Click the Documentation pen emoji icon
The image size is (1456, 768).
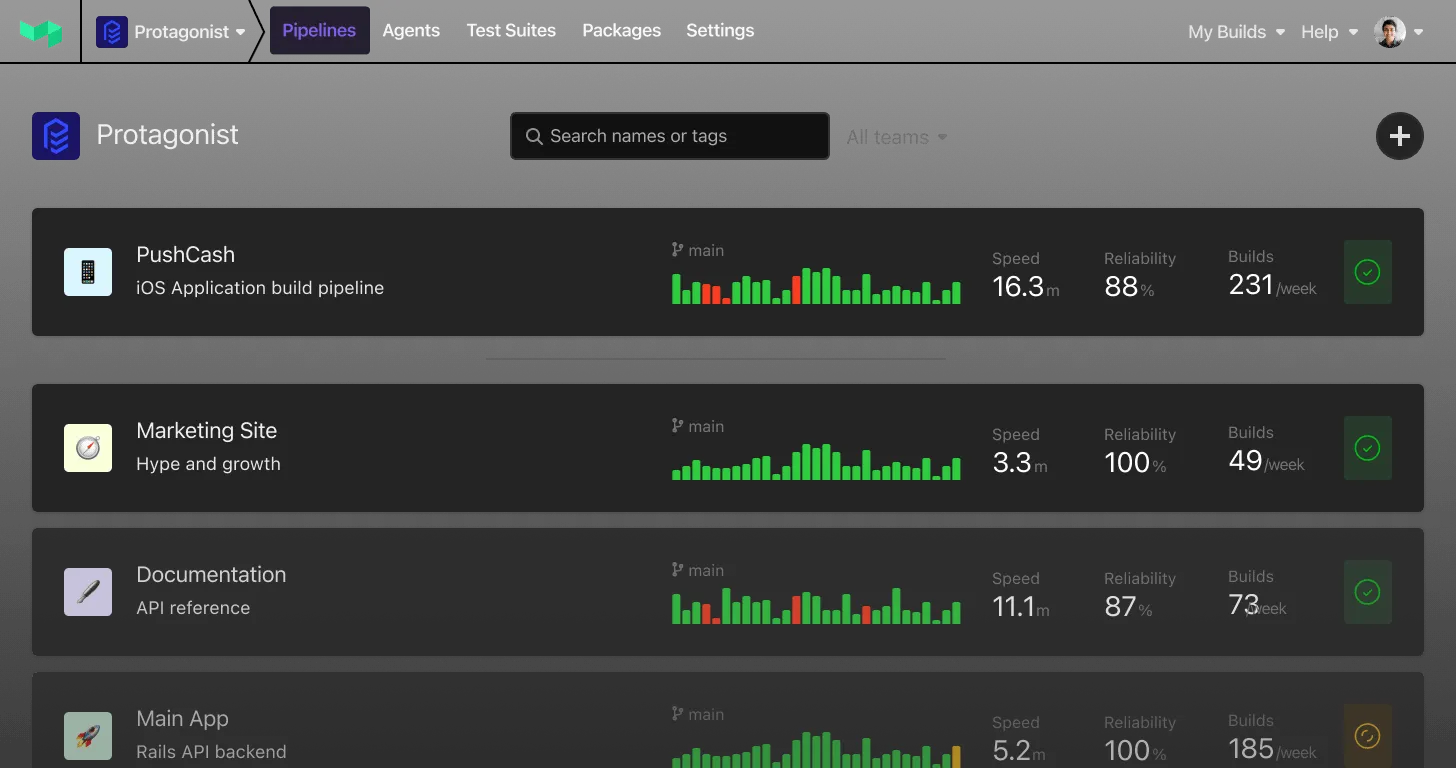coord(88,592)
